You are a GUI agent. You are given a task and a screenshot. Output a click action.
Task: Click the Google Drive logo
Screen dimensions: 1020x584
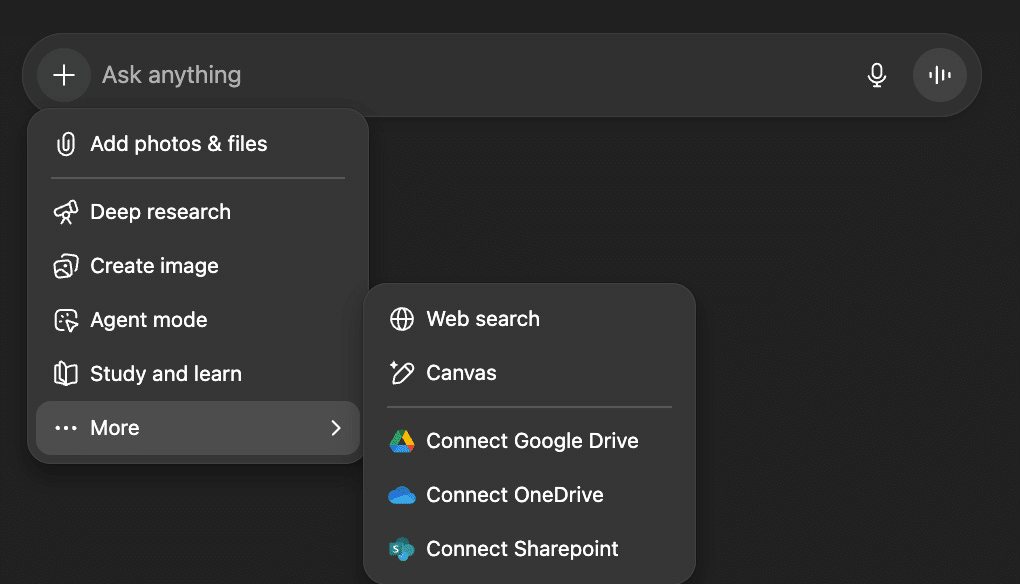[402, 441]
